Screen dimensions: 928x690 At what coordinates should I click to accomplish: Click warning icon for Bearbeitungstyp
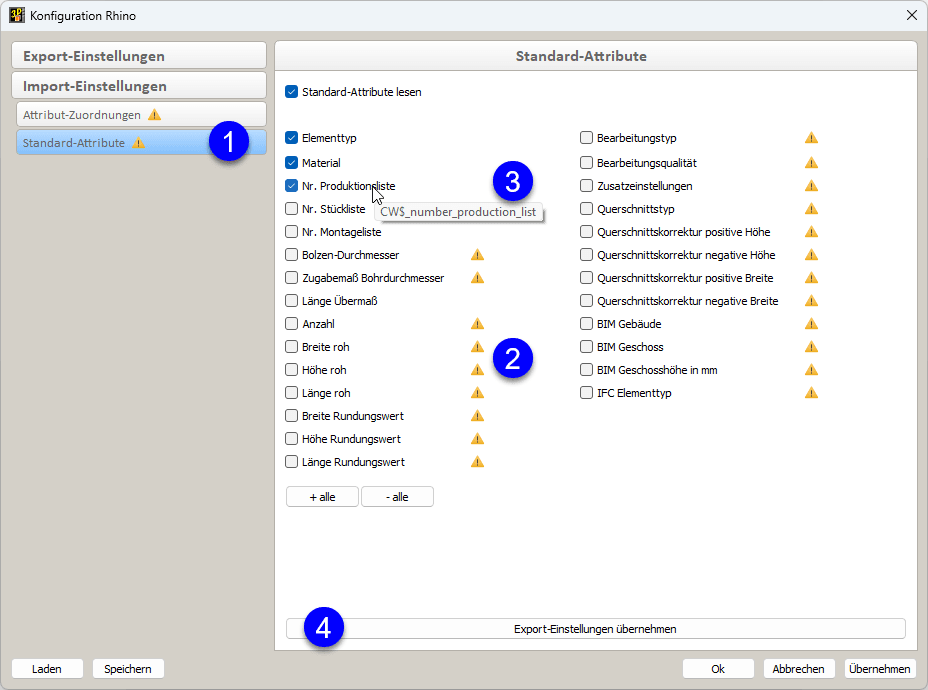coord(811,138)
